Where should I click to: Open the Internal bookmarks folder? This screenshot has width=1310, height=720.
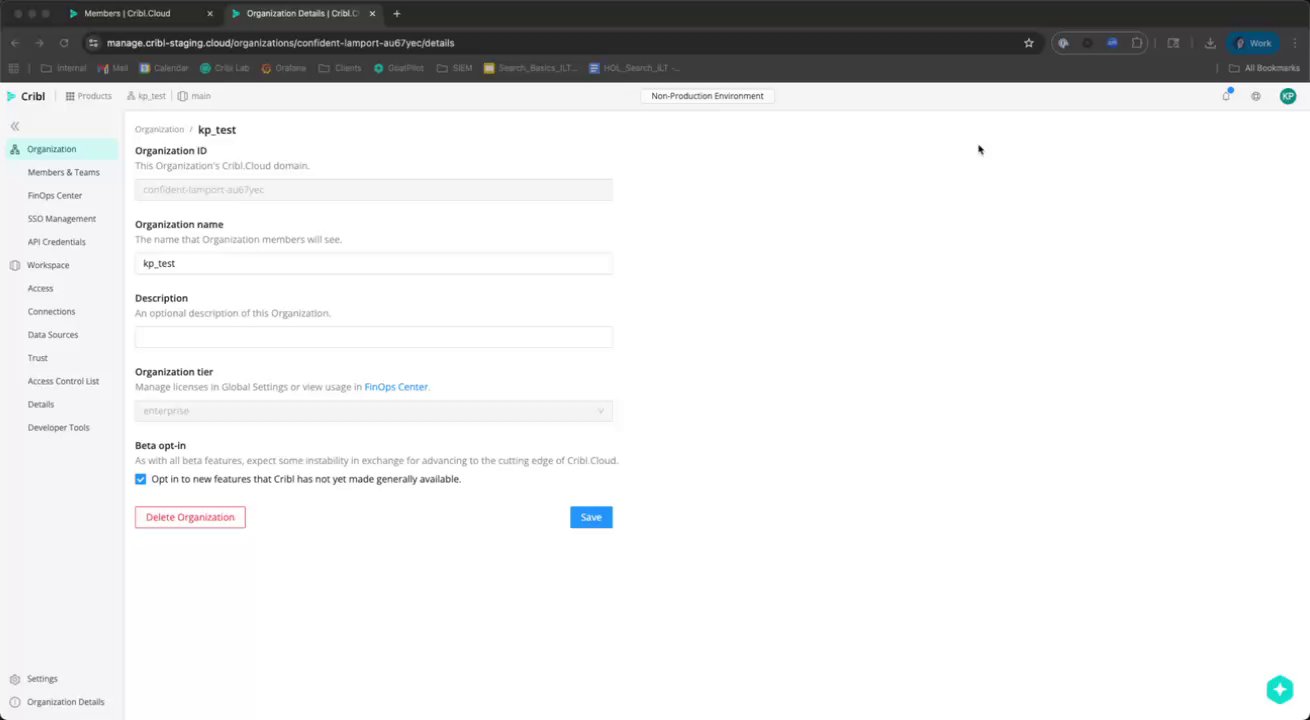63,68
